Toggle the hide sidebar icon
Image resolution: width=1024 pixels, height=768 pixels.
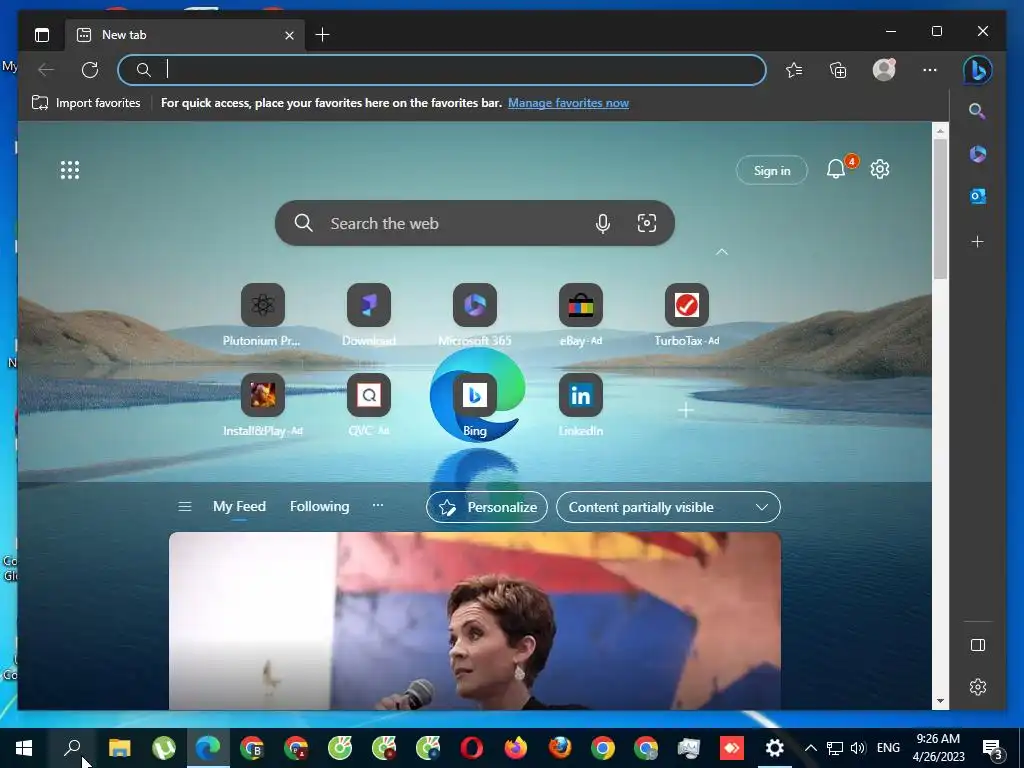978,645
